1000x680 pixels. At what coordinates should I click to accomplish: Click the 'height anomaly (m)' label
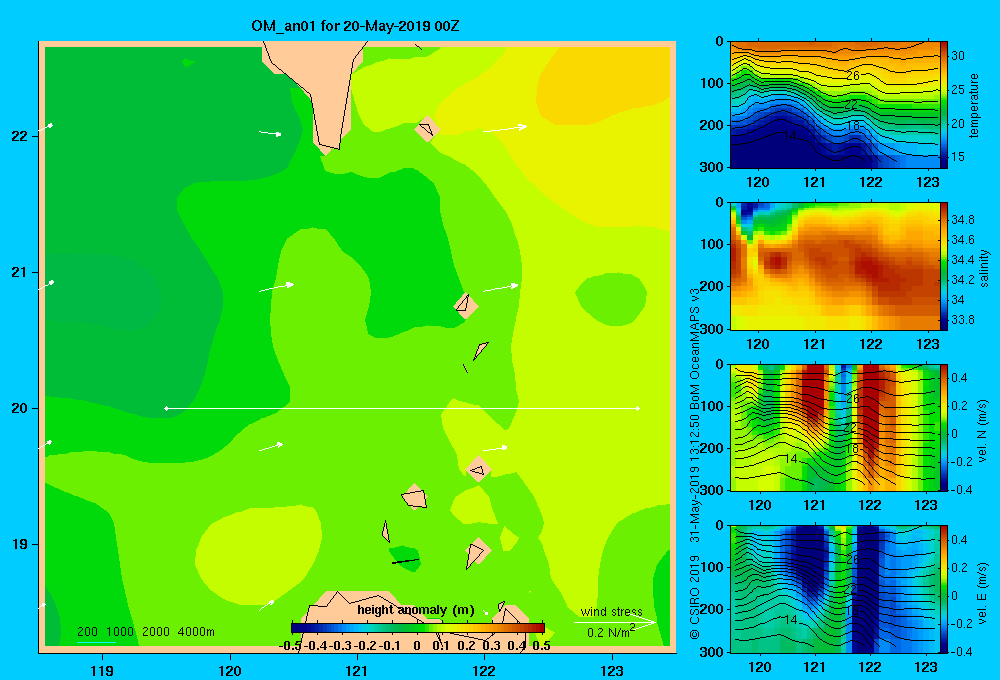pyautogui.click(x=416, y=610)
